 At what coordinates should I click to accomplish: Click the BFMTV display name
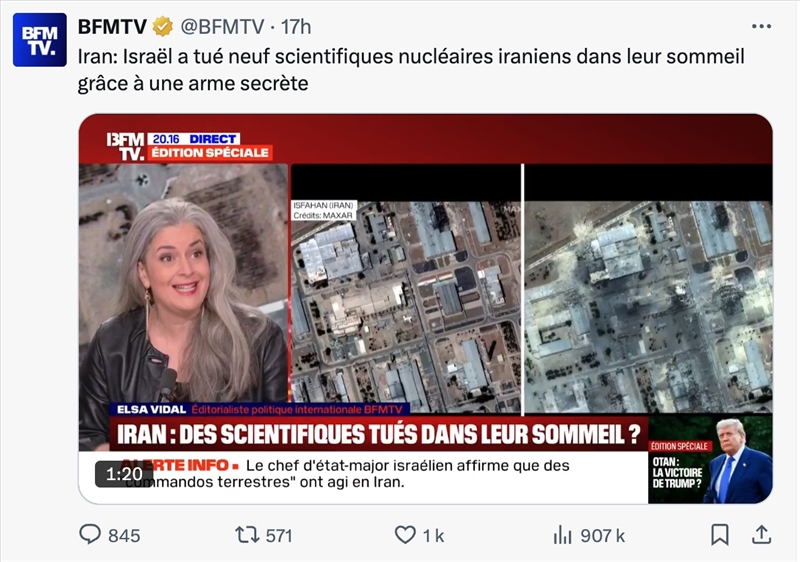pos(112,27)
